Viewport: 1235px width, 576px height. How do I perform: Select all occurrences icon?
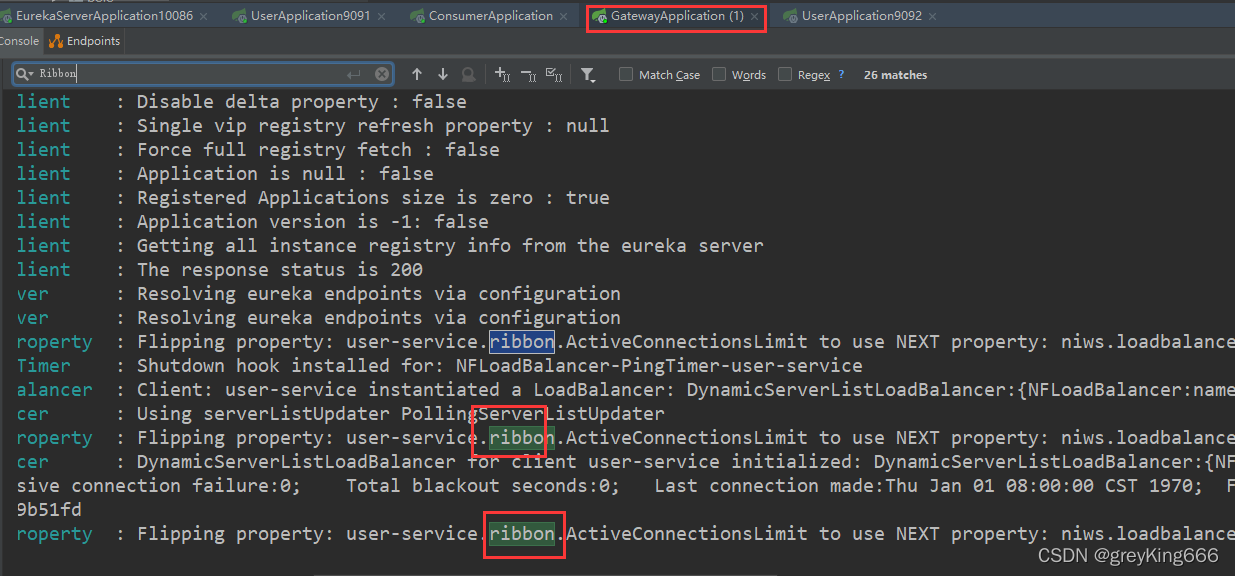click(x=553, y=74)
